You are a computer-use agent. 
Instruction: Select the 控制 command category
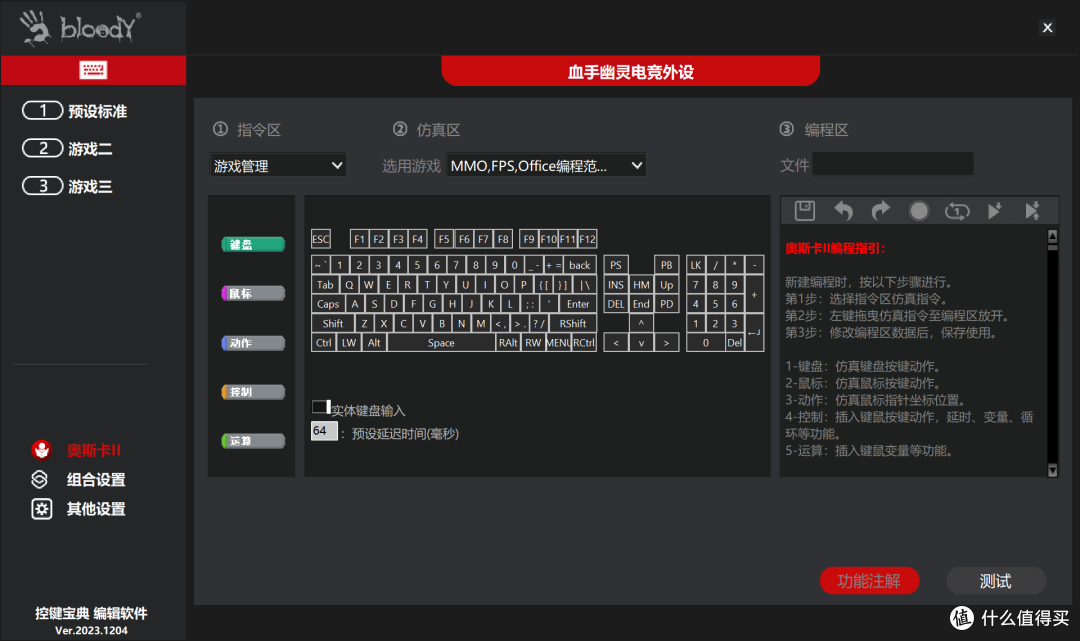tap(253, 392)
